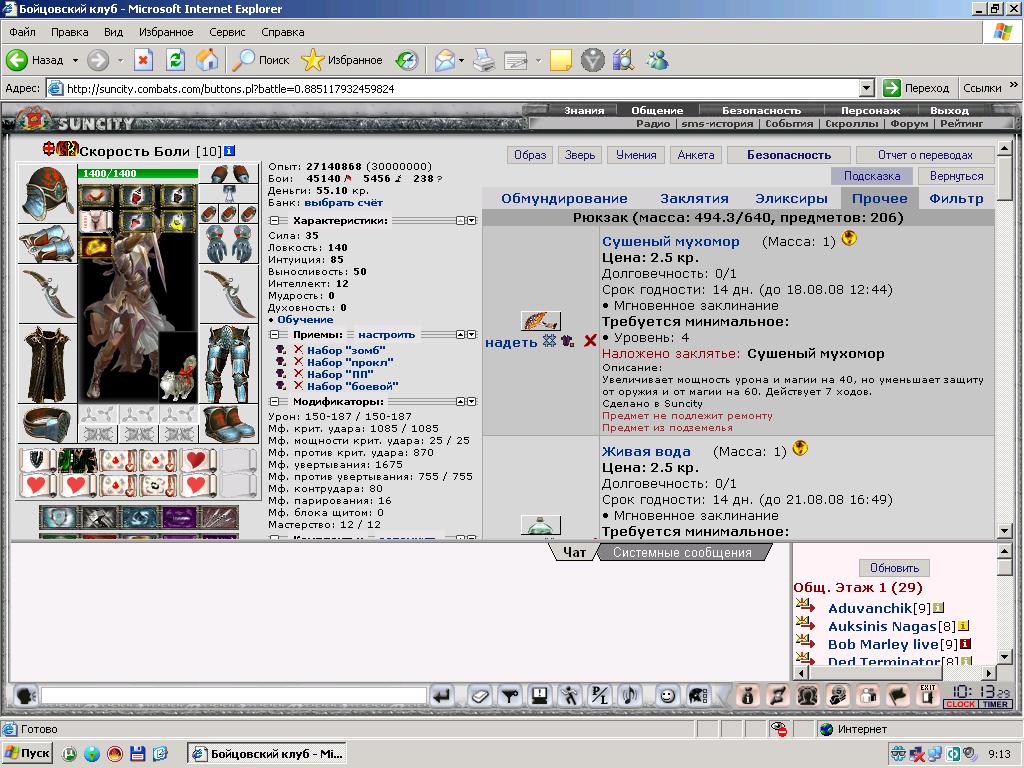Screen dimensions: 1024x768
Task: Collapse the Характеристики section
Action: 274,221
